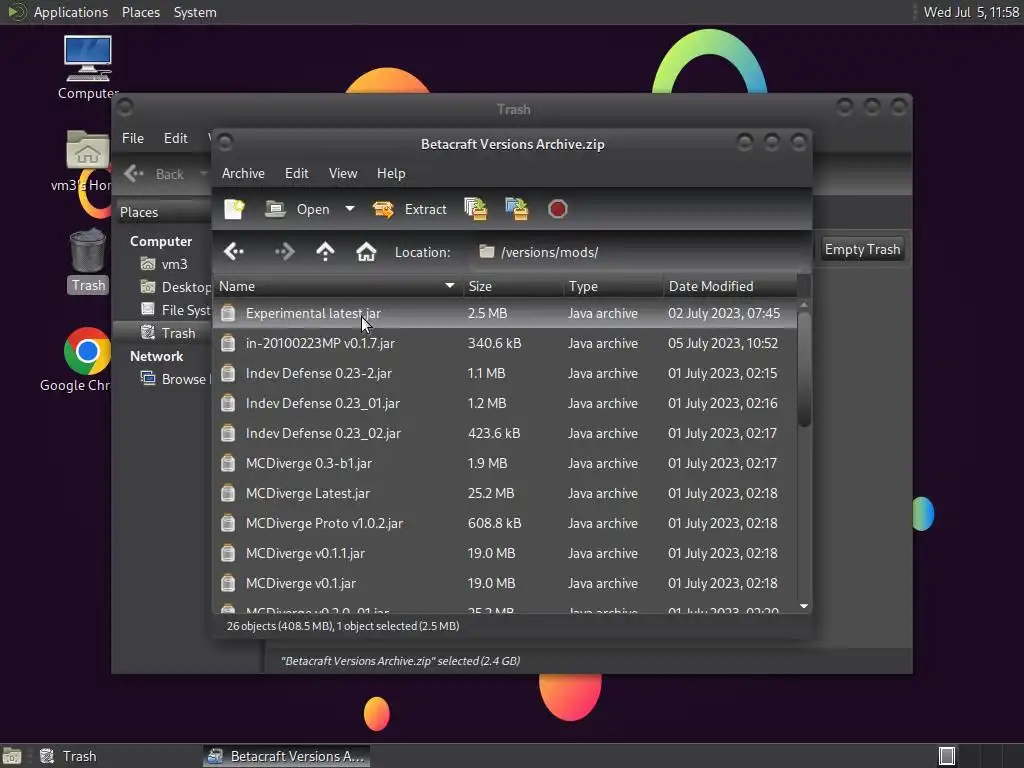This screenshot has height=768, width=1024.
Task: Select Trash in Places sidebar
Action: pos(168,333)
